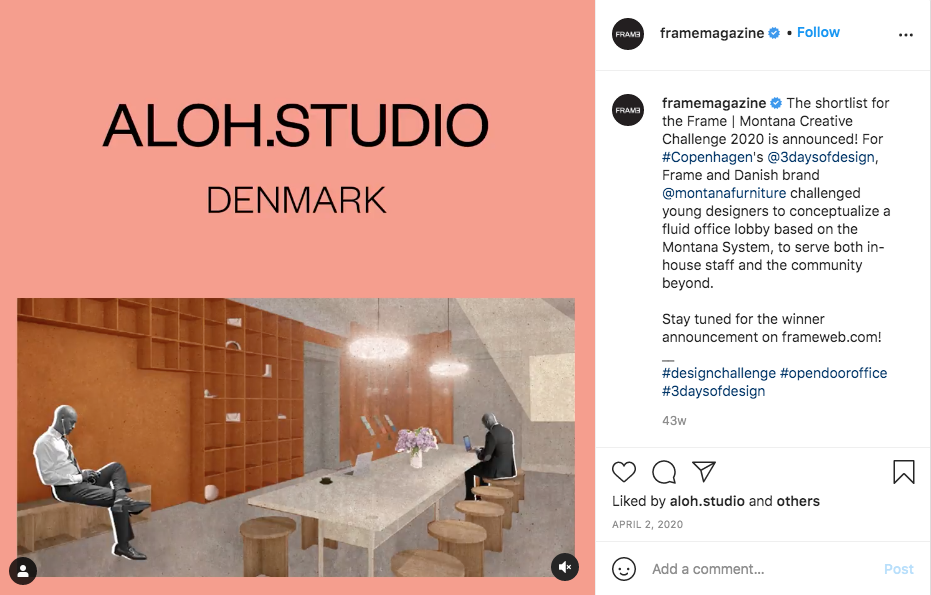
Task: Visit the @3daysofdesign profile
Action: click(821, 157)
